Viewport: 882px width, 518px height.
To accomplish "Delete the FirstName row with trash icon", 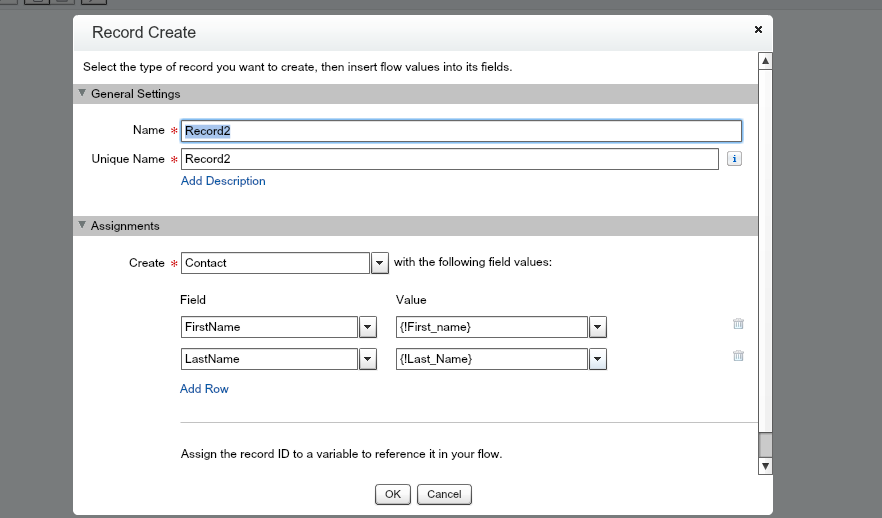I will click(x=738, y=324).
